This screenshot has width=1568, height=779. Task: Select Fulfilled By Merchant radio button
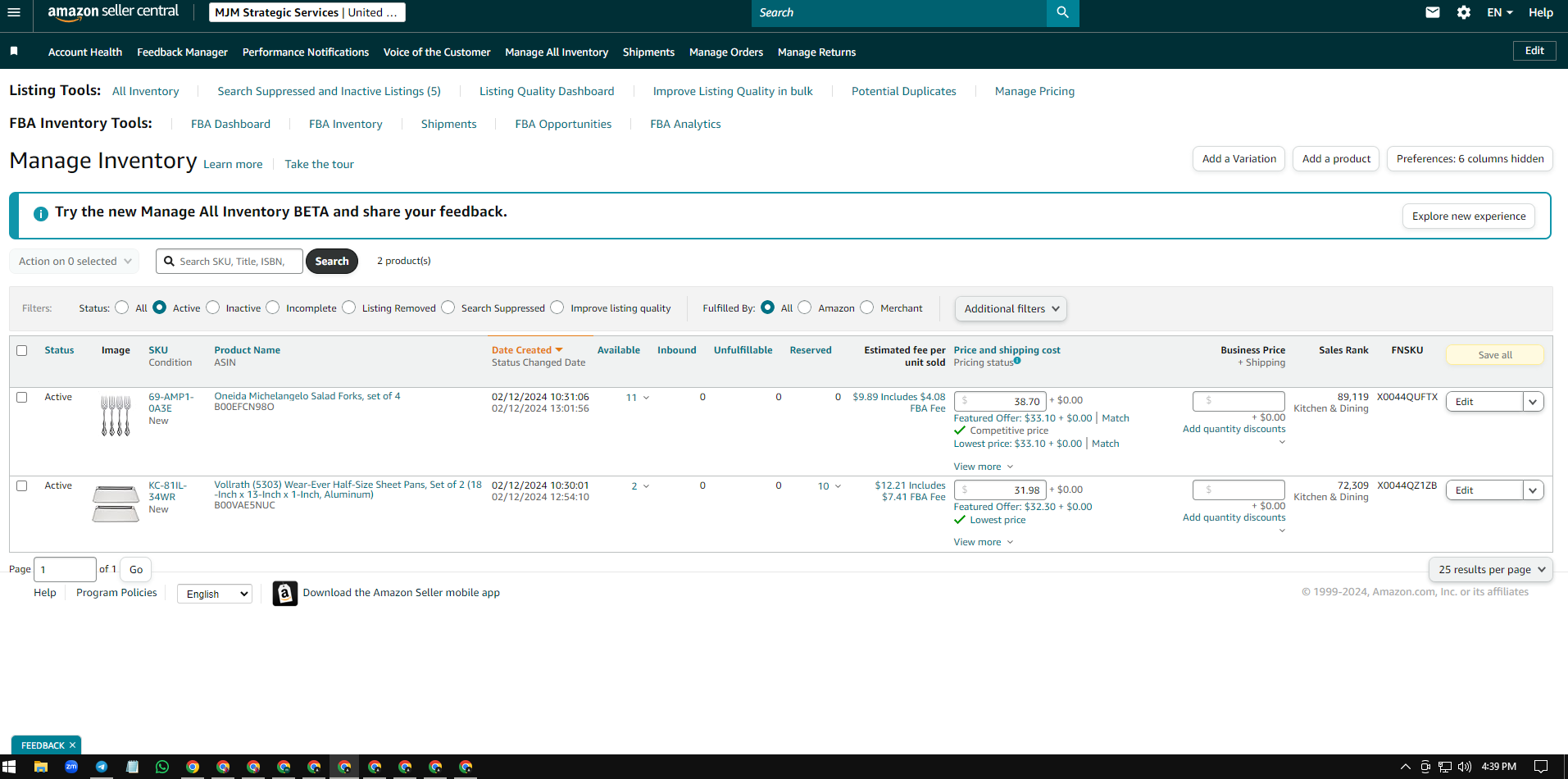(x=867, y=307)
